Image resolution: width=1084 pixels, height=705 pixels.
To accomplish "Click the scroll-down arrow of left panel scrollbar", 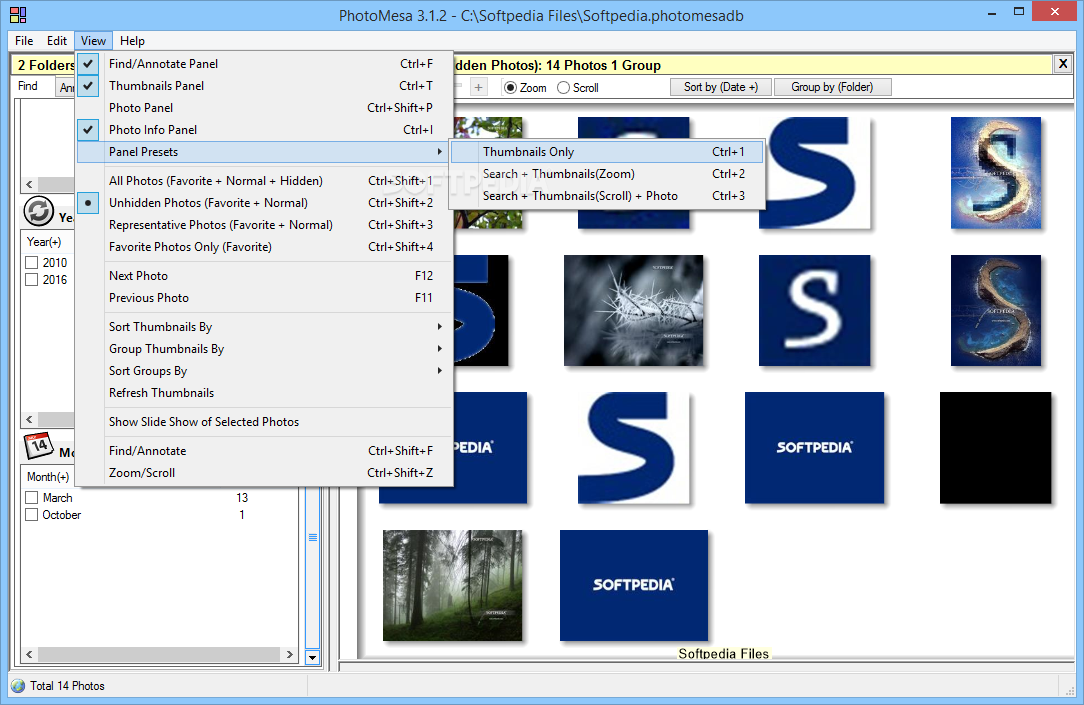I will [312, 657].
